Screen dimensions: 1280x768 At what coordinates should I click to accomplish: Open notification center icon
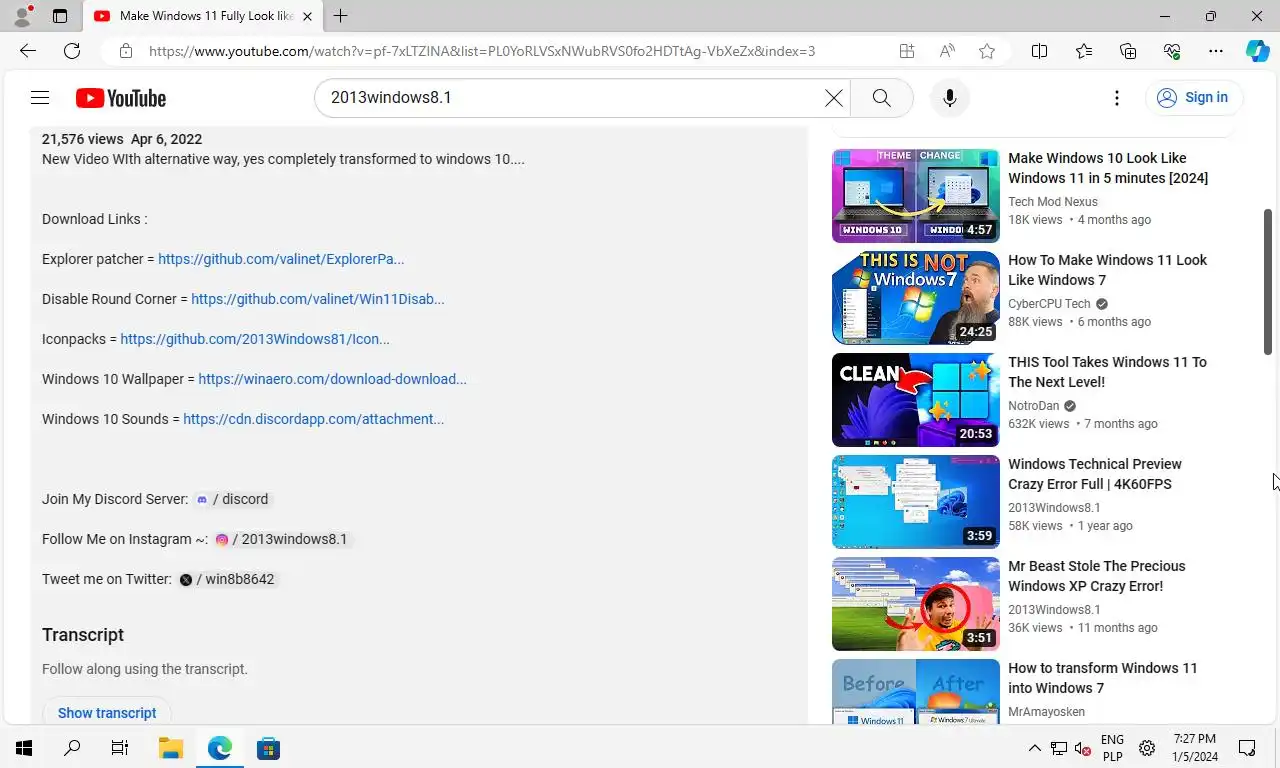pyautogui.click(x=1247, y=748)
